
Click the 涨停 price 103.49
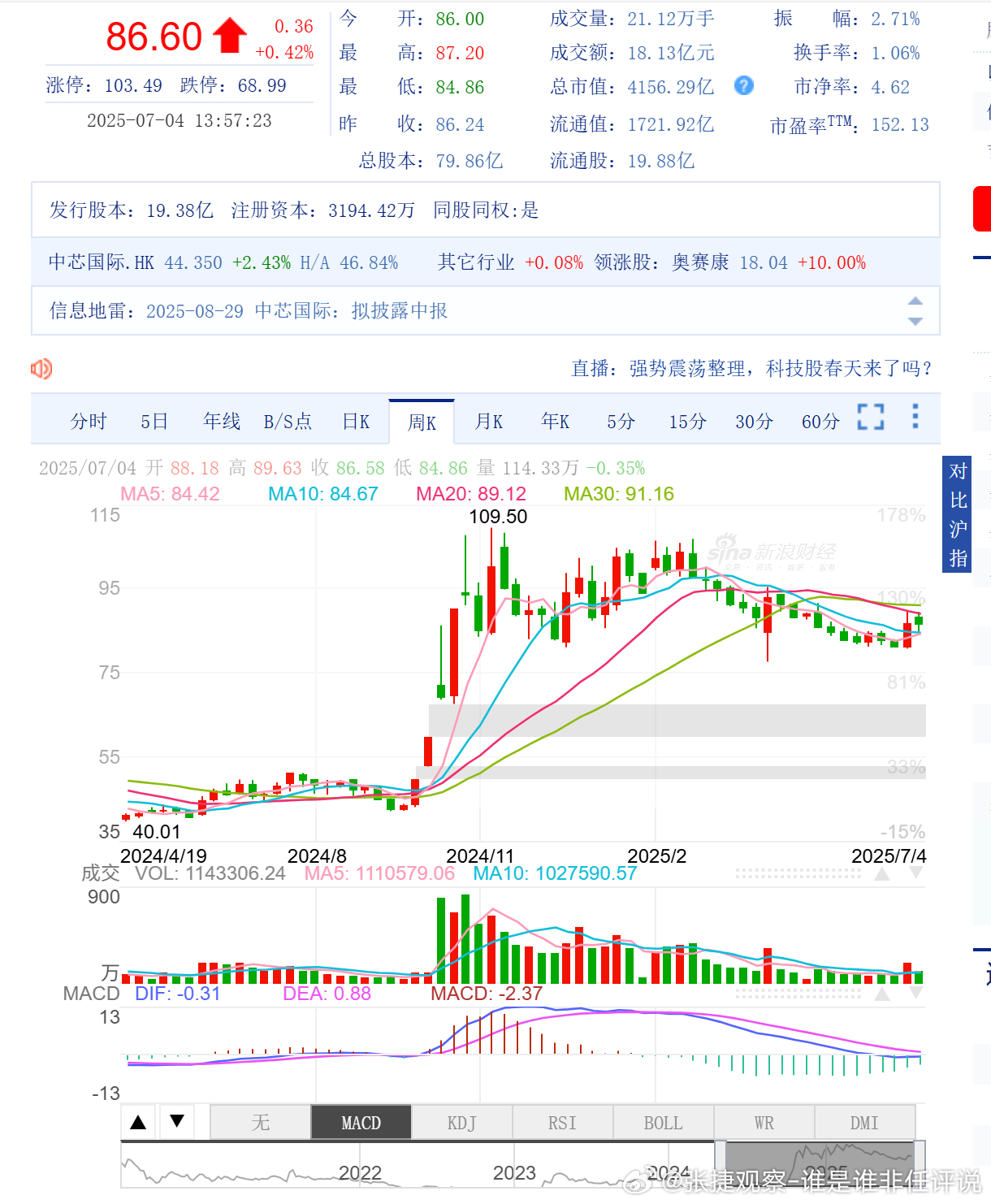133,85
